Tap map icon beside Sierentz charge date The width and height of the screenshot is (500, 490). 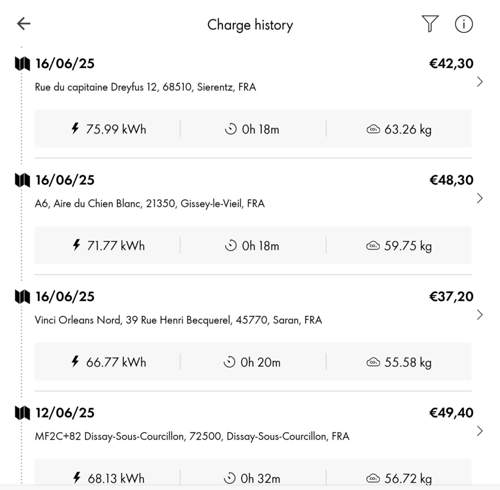[22, 63]
